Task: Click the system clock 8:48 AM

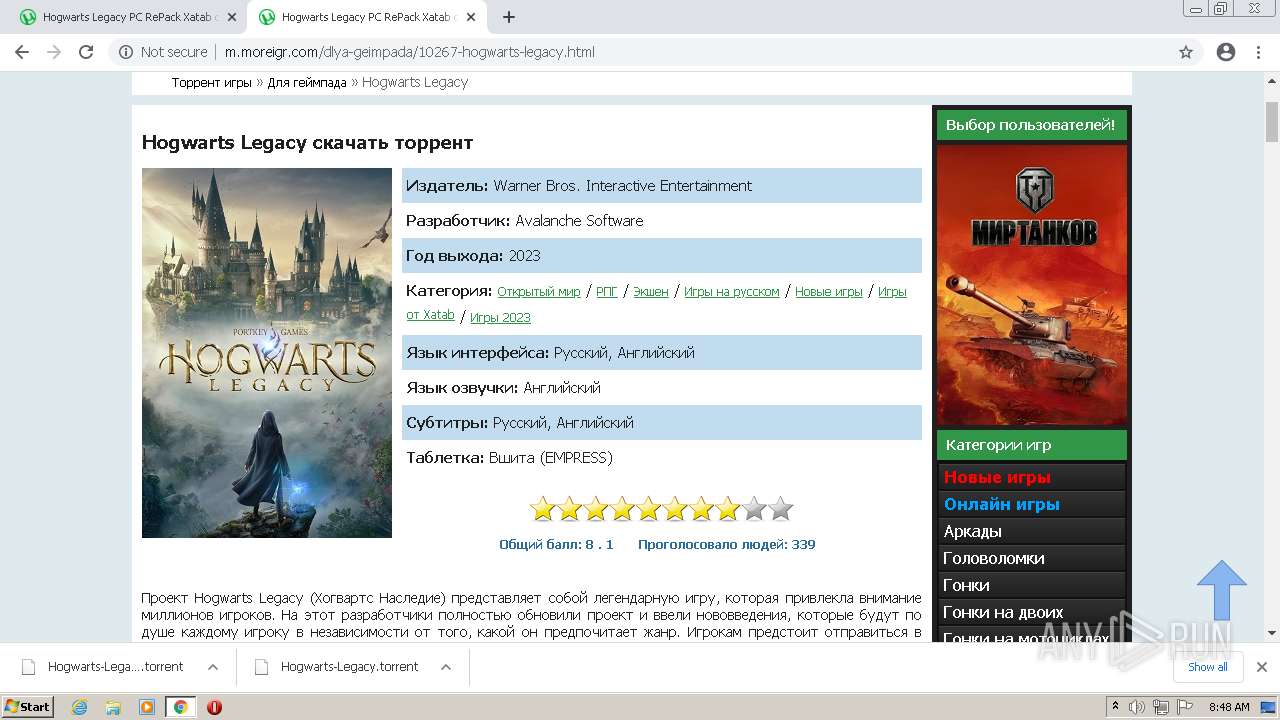Action: pyautogui.click(x=1229, y=707)
